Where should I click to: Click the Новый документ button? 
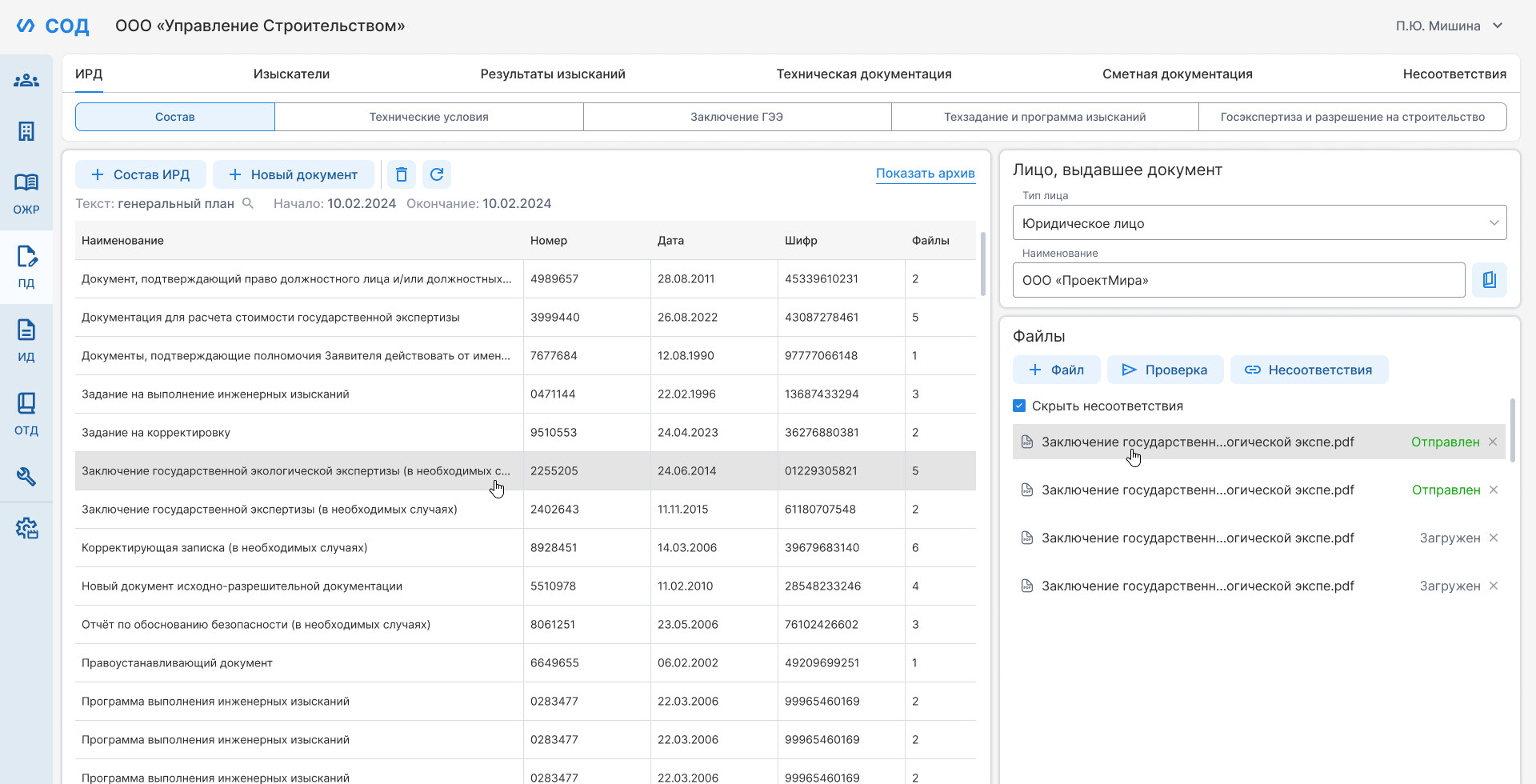293,174
